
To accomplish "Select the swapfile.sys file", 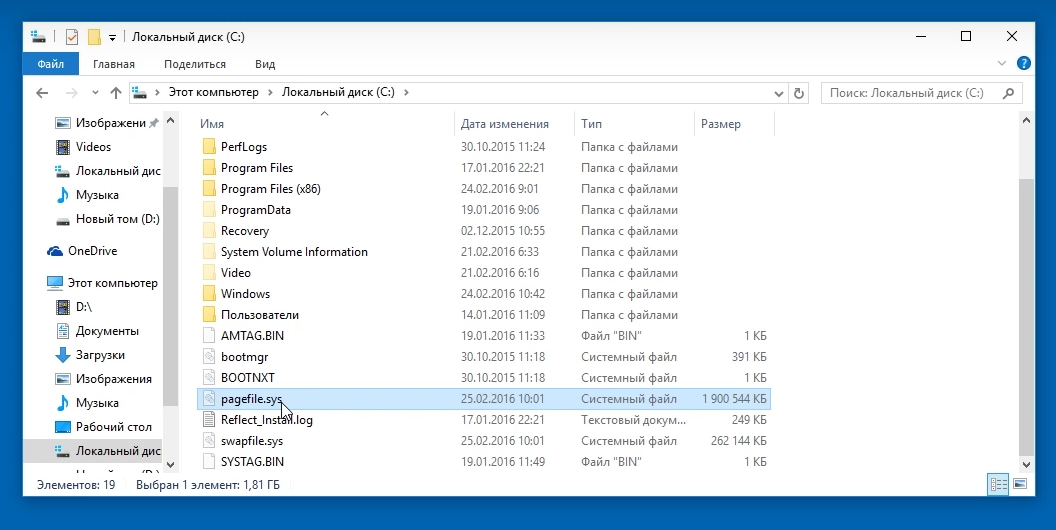I will [x=251, y=441].
